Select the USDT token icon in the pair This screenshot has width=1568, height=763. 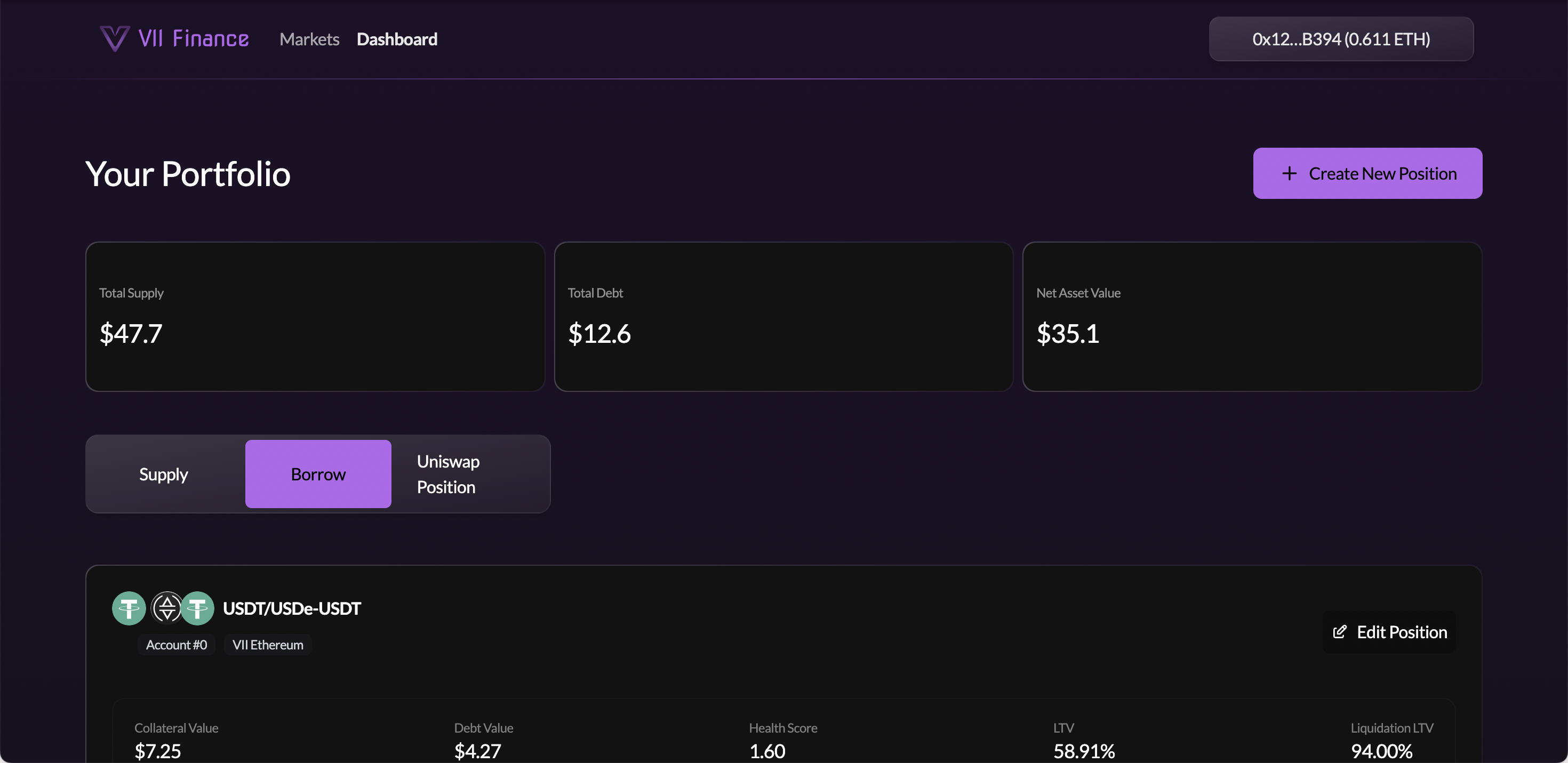point(129,607)
